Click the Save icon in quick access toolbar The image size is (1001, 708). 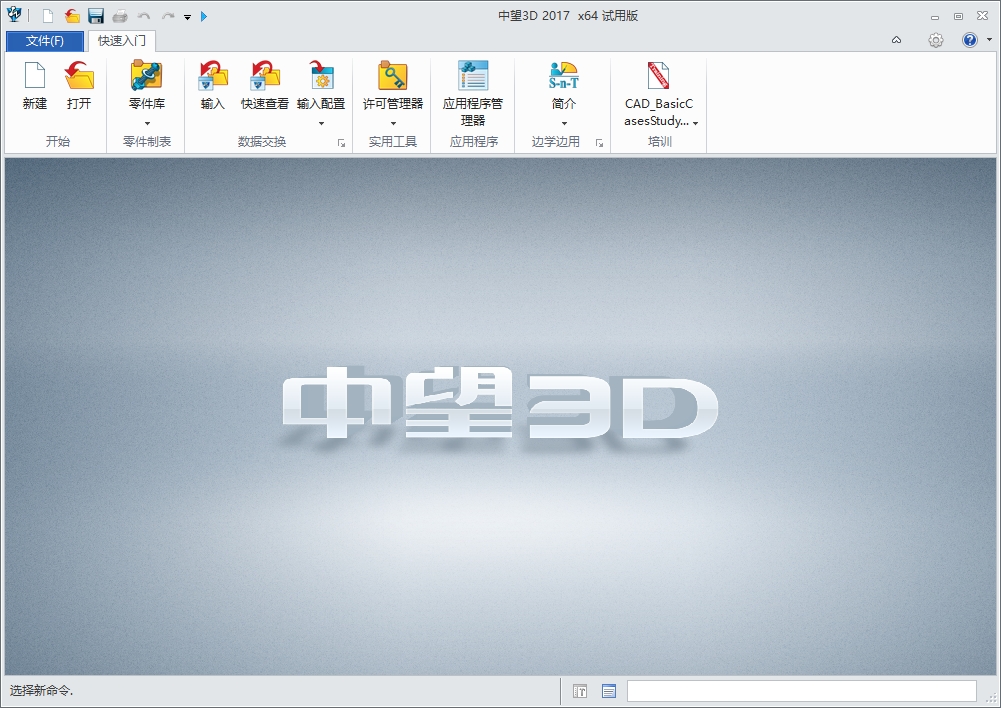pyautogui.click(x=96, y=15)
